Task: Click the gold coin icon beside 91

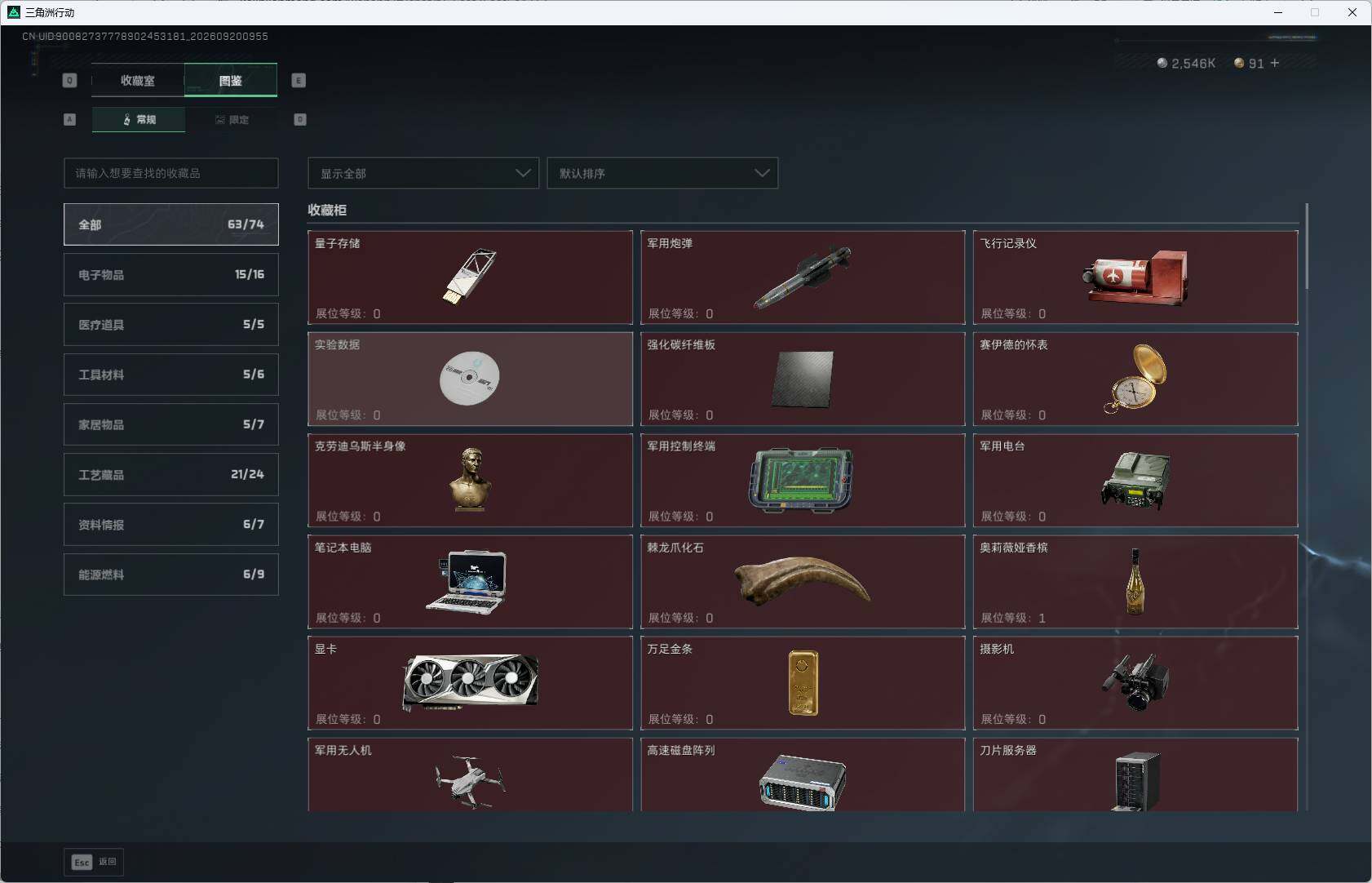Action: pos(1239,63)
